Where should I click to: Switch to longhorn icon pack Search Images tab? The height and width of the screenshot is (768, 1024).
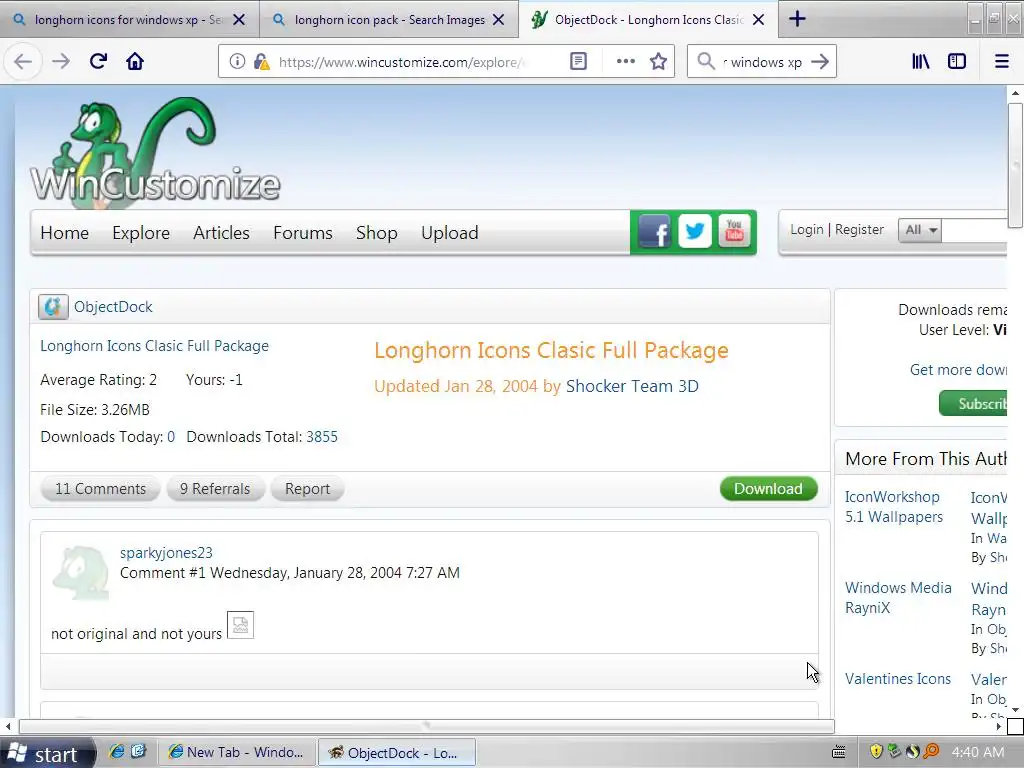tap(389, 20)
